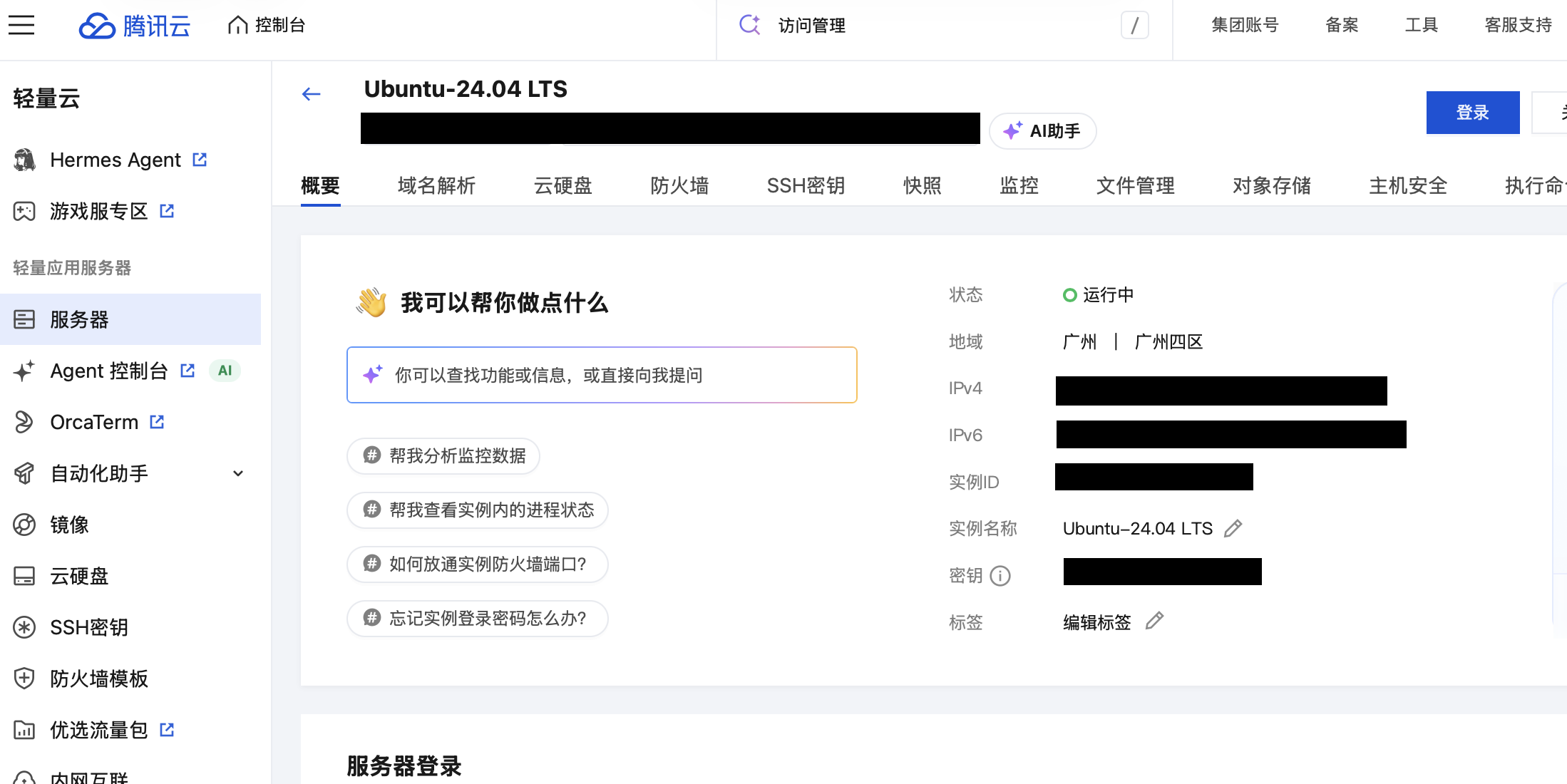This screenshot has height=784, width=1567.
Task: Click the 优选流量包 chart icon
Action: pos(24,730)
